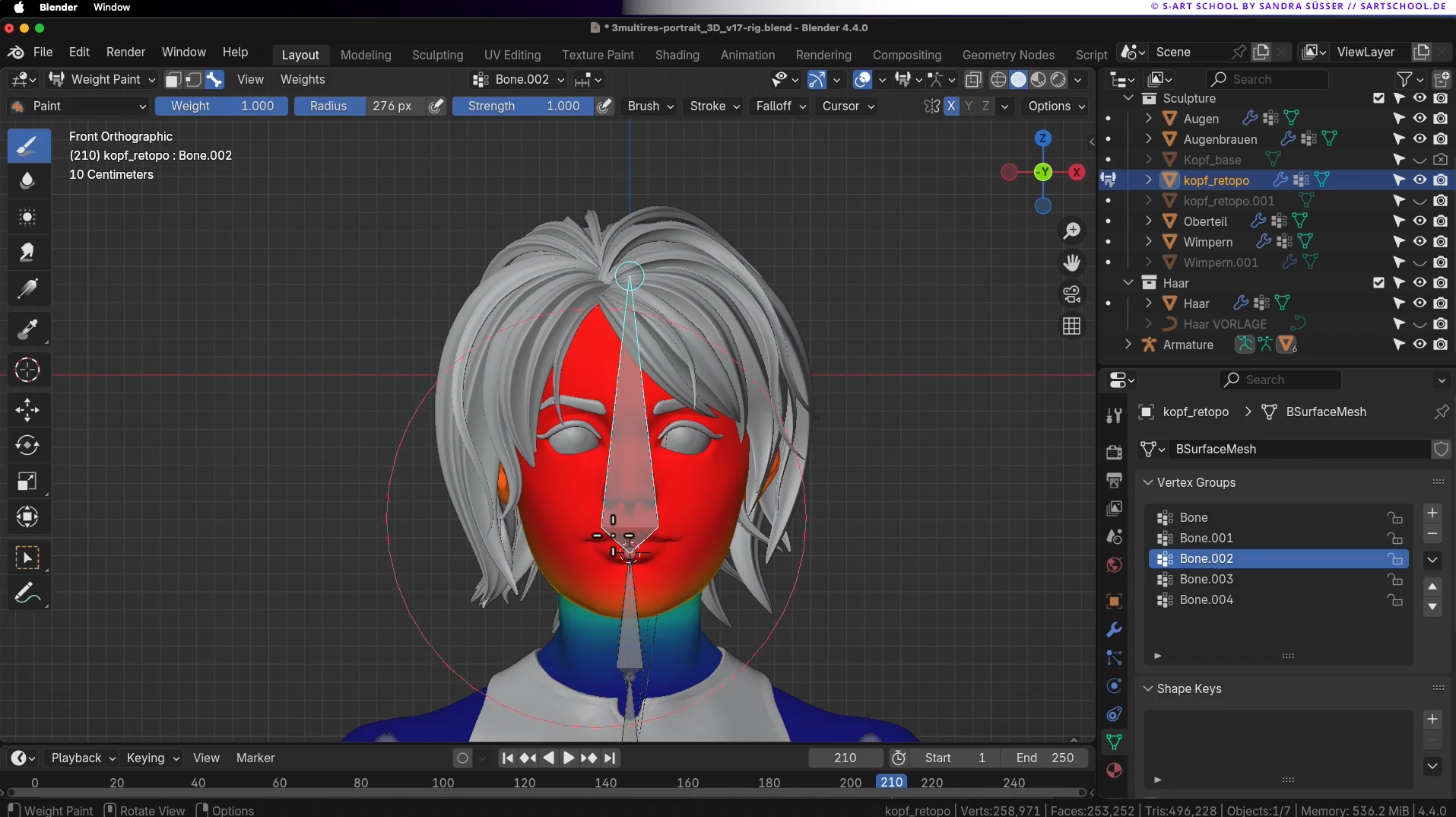Switch to the Sculpting workspace tab
Screen dimensions: 1456x817
[437, 55]
